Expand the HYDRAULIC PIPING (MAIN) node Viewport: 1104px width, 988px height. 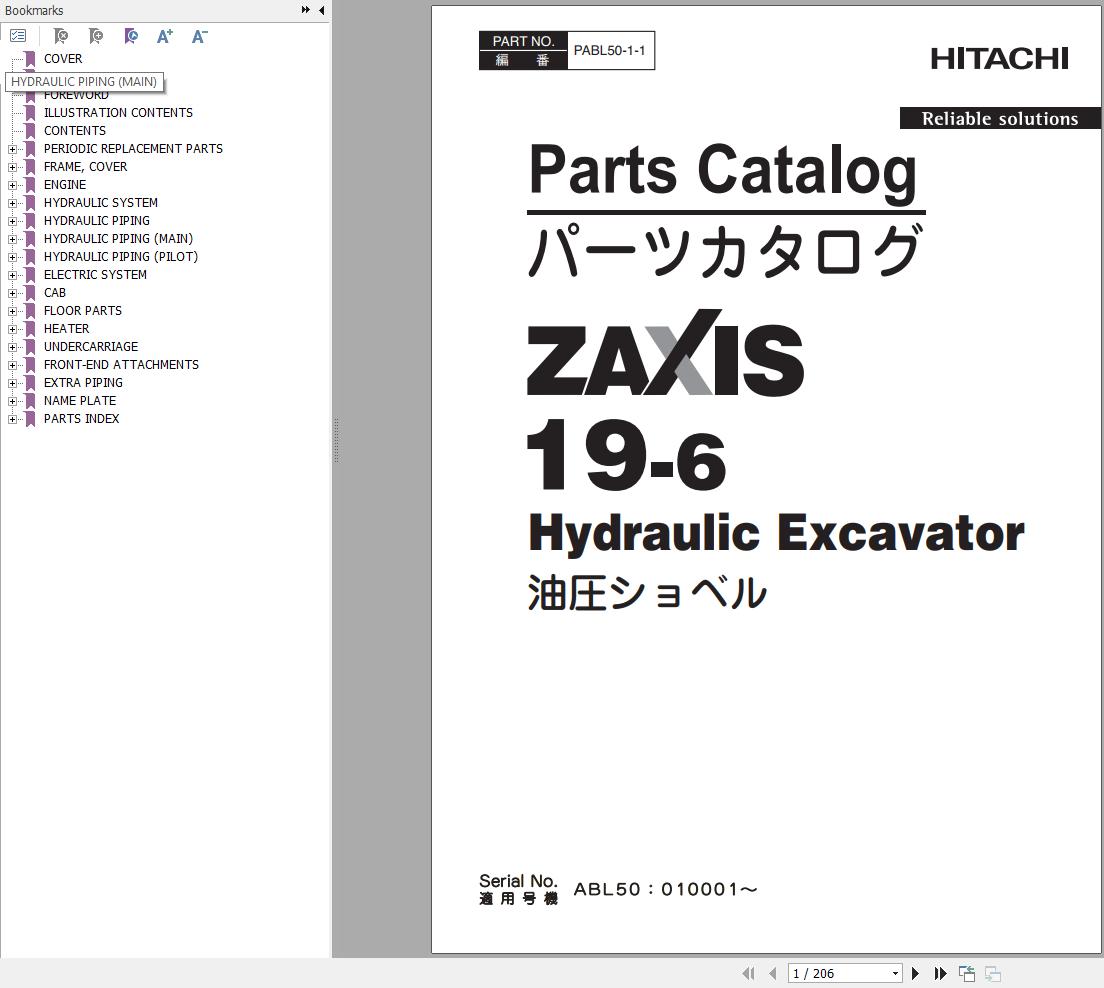coord(12,239)
